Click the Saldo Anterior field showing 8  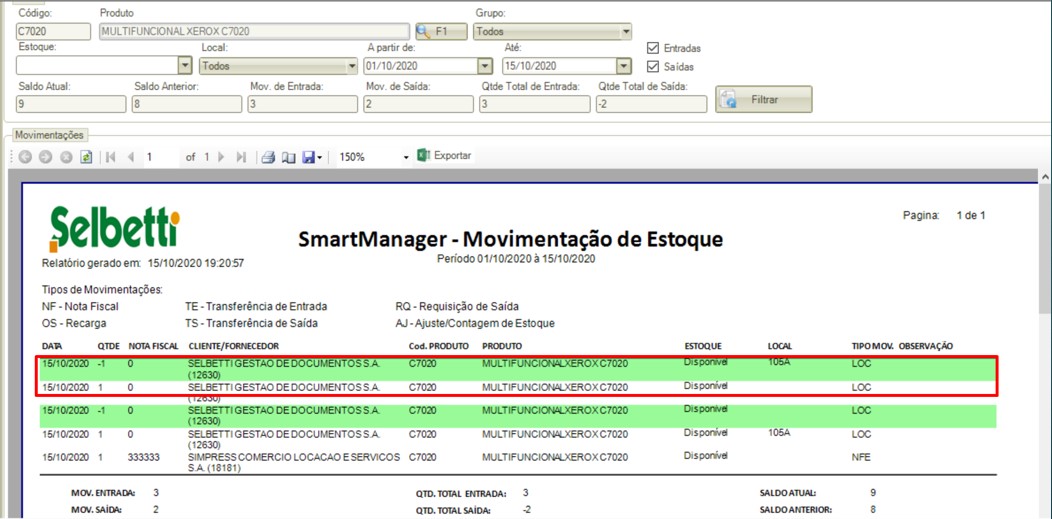[x=187, y=104]
